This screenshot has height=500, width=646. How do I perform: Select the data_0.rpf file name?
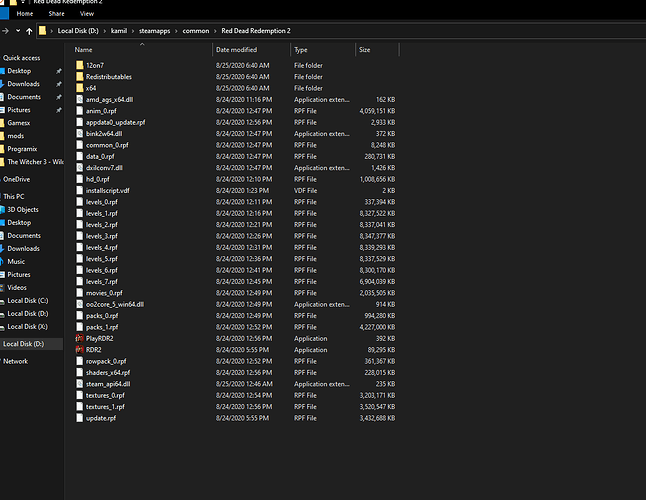click(x=100, y=157)
